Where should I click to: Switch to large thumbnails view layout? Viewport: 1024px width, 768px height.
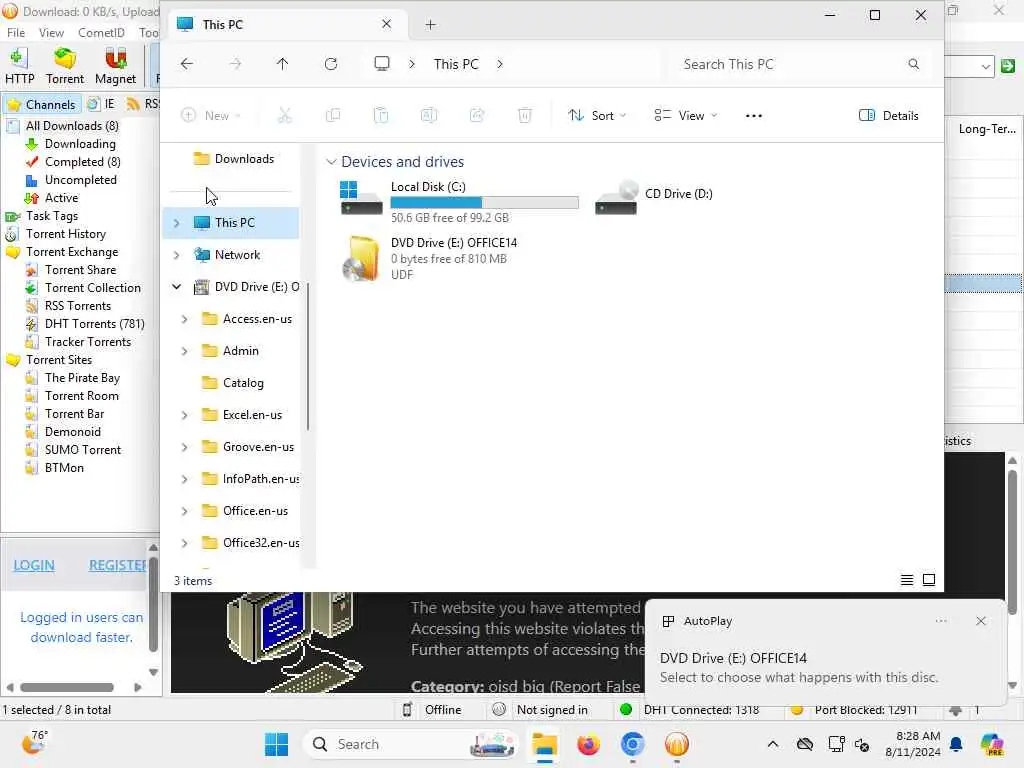929,580
